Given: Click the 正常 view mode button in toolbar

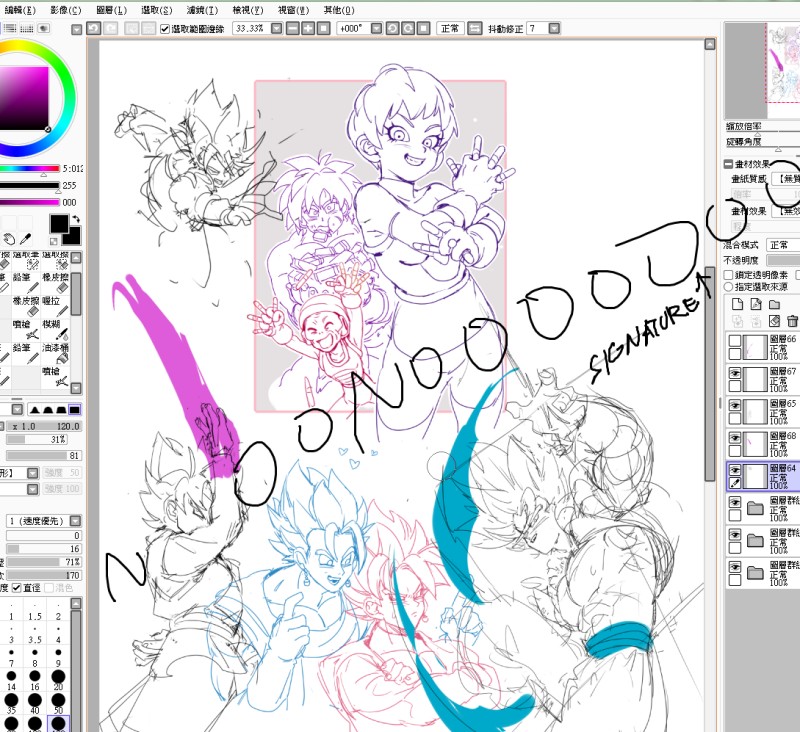Looking at the screenshot, I should (x=450, y=29).
